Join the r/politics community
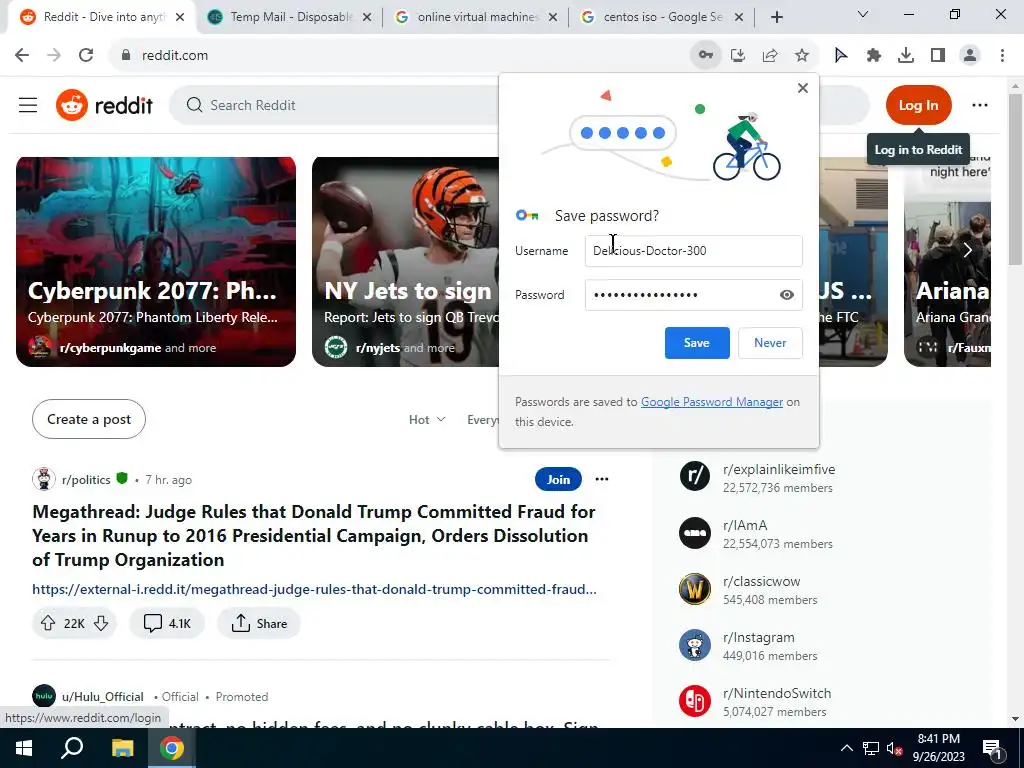This screenshot has height=768, width=1024. [558, 479]
